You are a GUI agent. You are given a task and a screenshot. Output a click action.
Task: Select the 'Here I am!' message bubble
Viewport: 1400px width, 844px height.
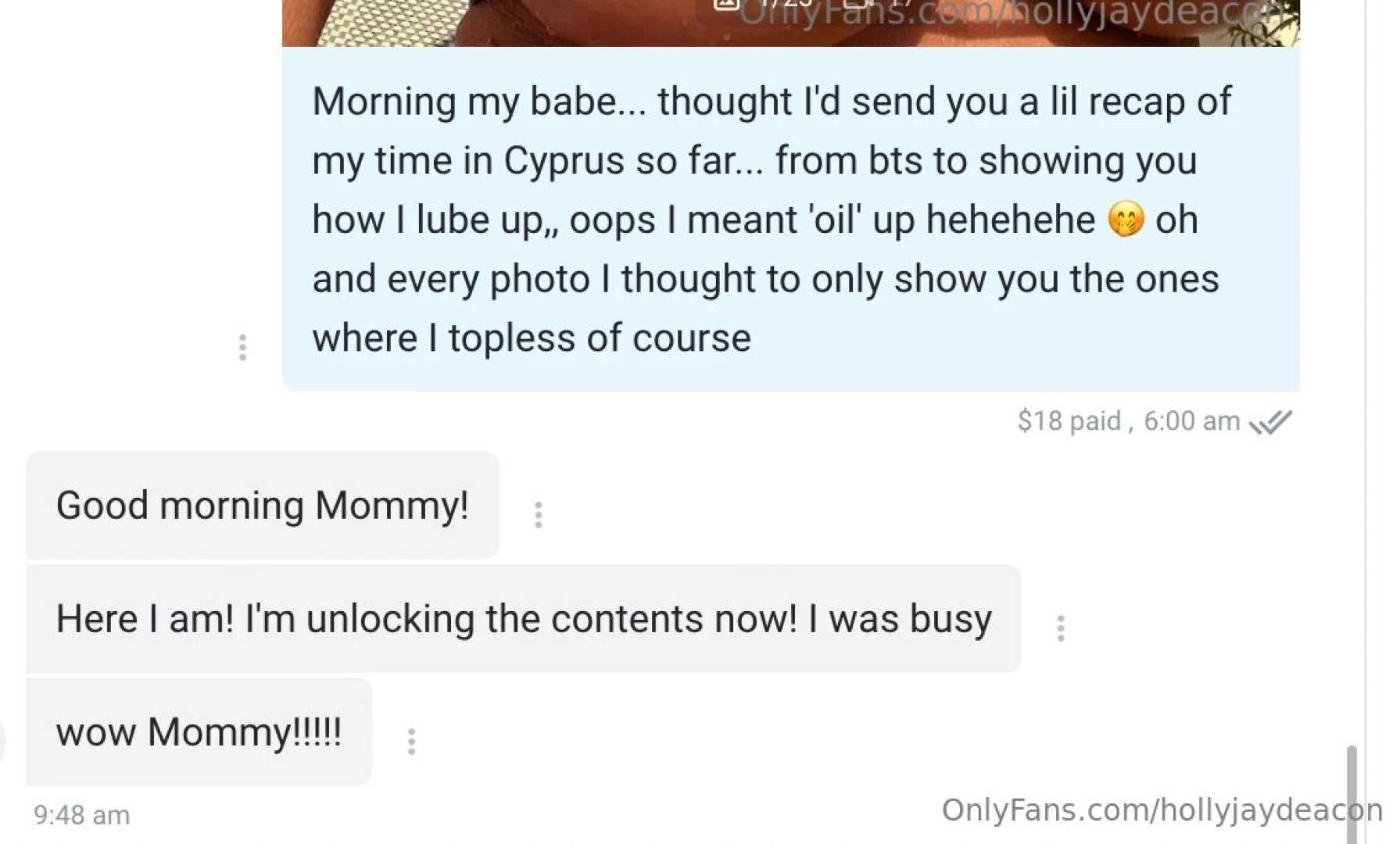click(x=523, y=619)
